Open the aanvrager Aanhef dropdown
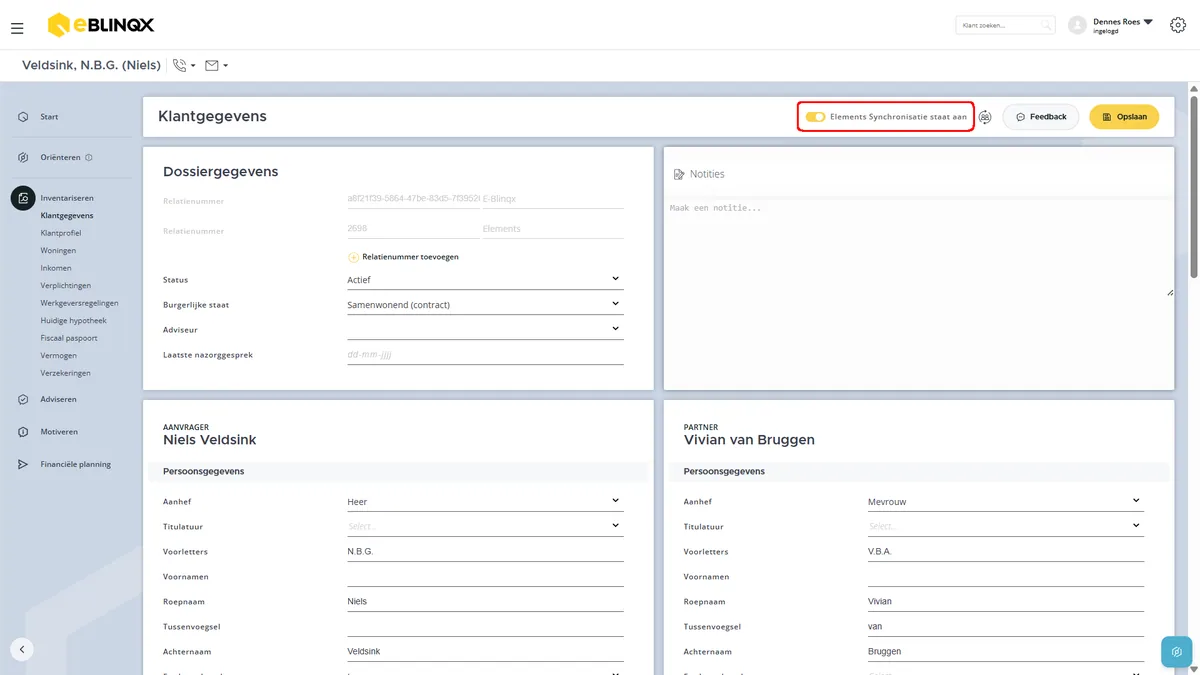This screenshot has height=675, width=1200. [485, 501]
